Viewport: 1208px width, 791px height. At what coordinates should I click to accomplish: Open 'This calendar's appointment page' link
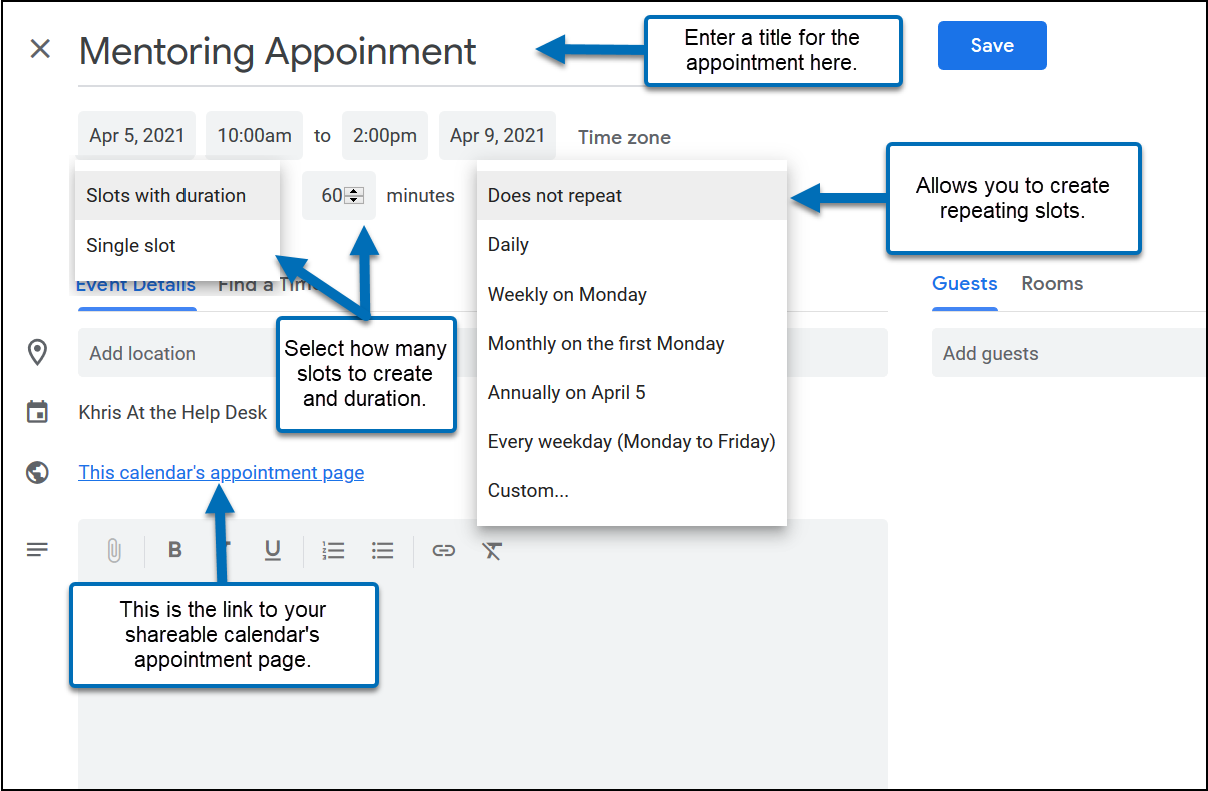click(x=221, y=472)
